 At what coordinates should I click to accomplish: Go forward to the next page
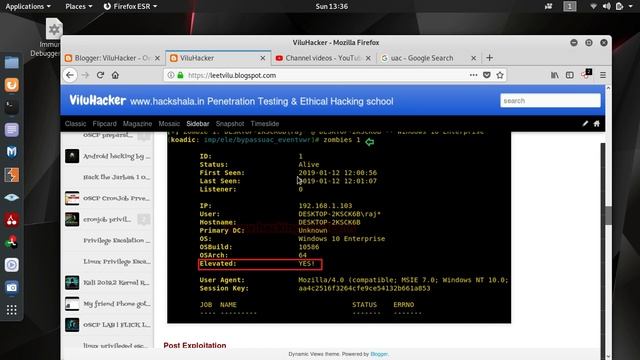click(x=85, y=75)
